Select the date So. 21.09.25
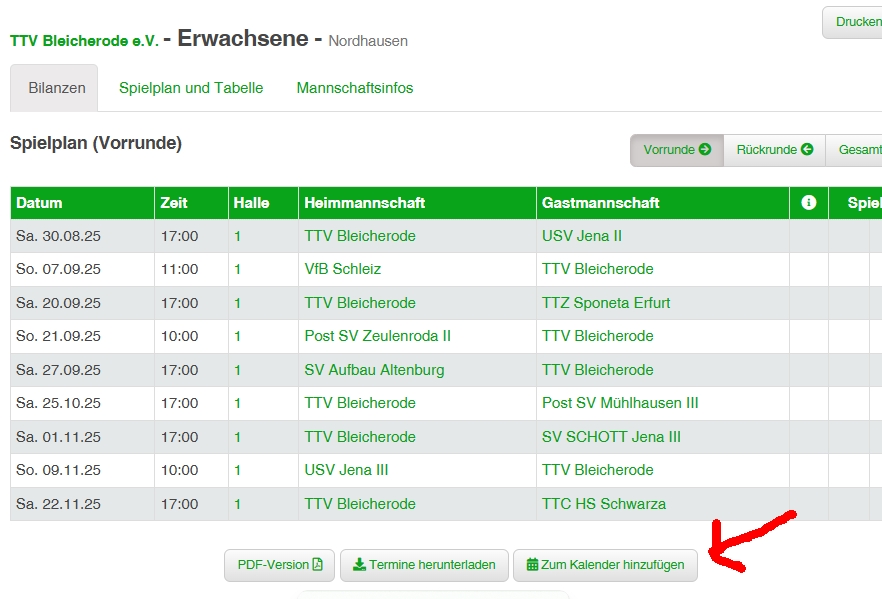This screenshot has height=599, width=882. click(58, 336)
